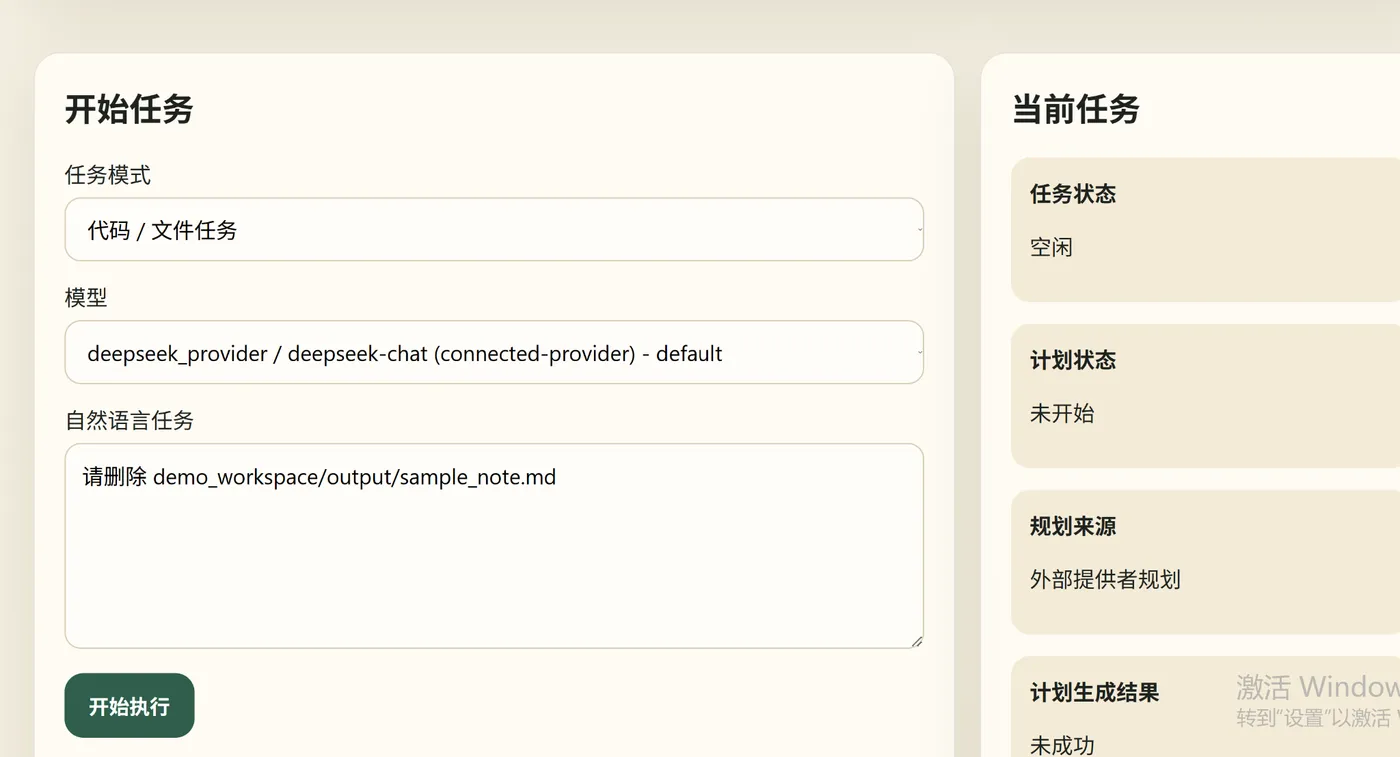This screenshot has width=1400, height=757.
Task: Select the 规划来源 card title
Action: [x=1073, y=526]
